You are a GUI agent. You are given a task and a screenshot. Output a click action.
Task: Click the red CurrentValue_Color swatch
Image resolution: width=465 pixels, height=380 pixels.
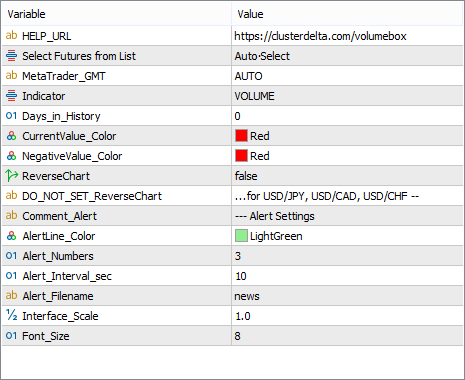pyautogui.click(x=241, y=136)
